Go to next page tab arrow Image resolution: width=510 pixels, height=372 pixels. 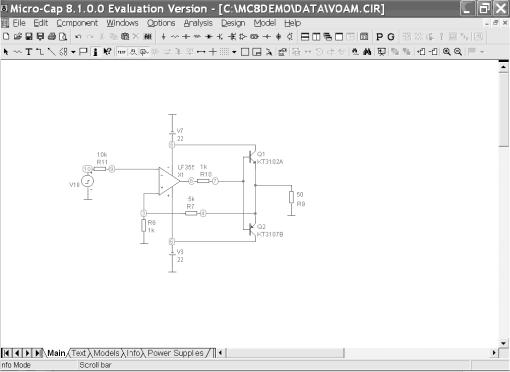27,353
